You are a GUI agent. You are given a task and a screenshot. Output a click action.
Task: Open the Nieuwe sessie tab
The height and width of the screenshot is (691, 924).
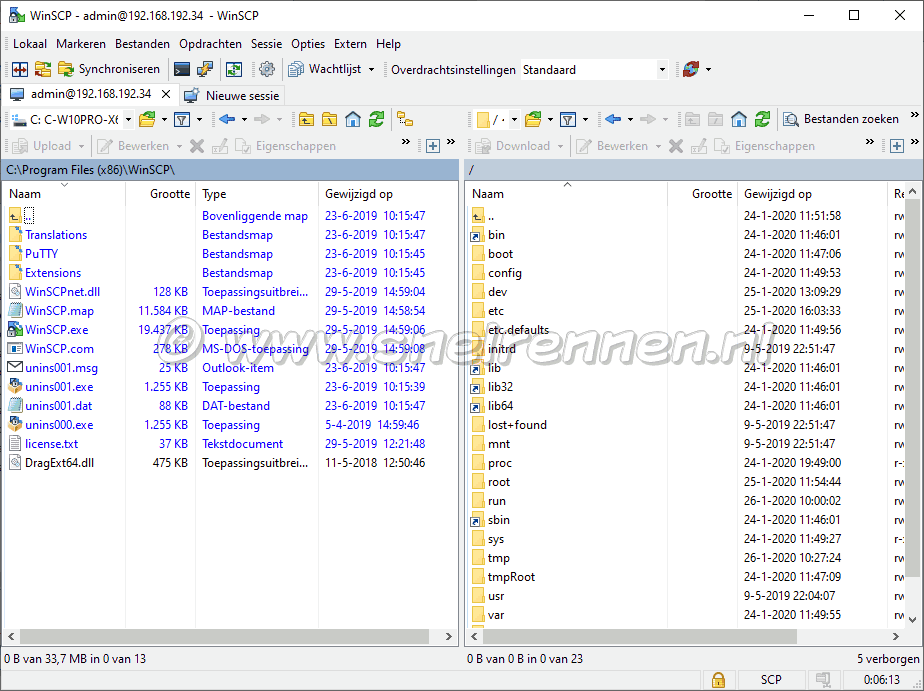pyautogui.click(x=232, y=95)
